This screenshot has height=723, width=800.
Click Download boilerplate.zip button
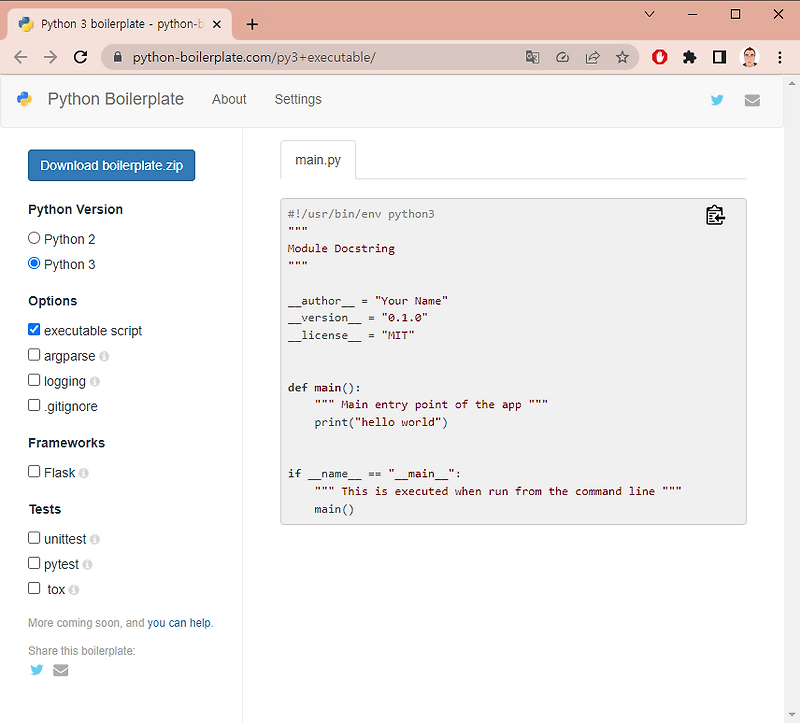pyautogui.click(x=112, y=165)
